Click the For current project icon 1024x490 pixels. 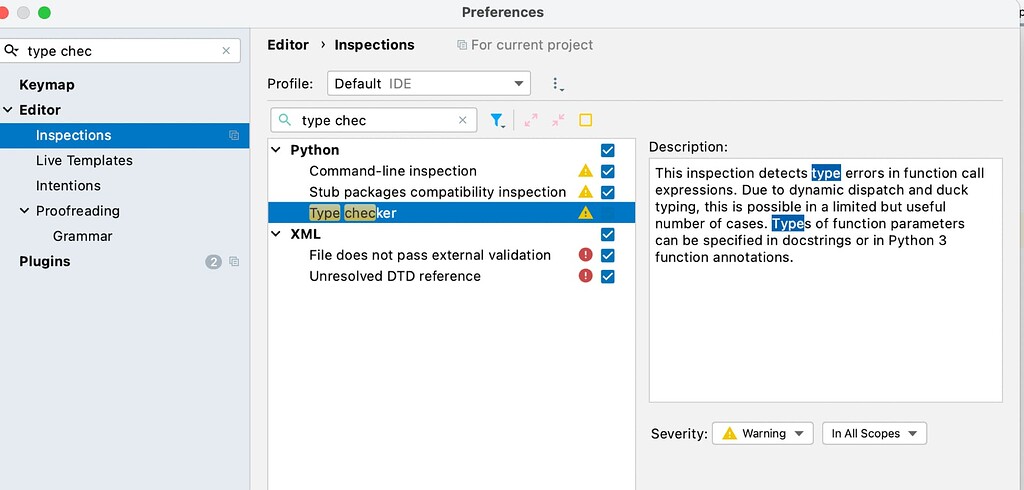coord(462,45)
